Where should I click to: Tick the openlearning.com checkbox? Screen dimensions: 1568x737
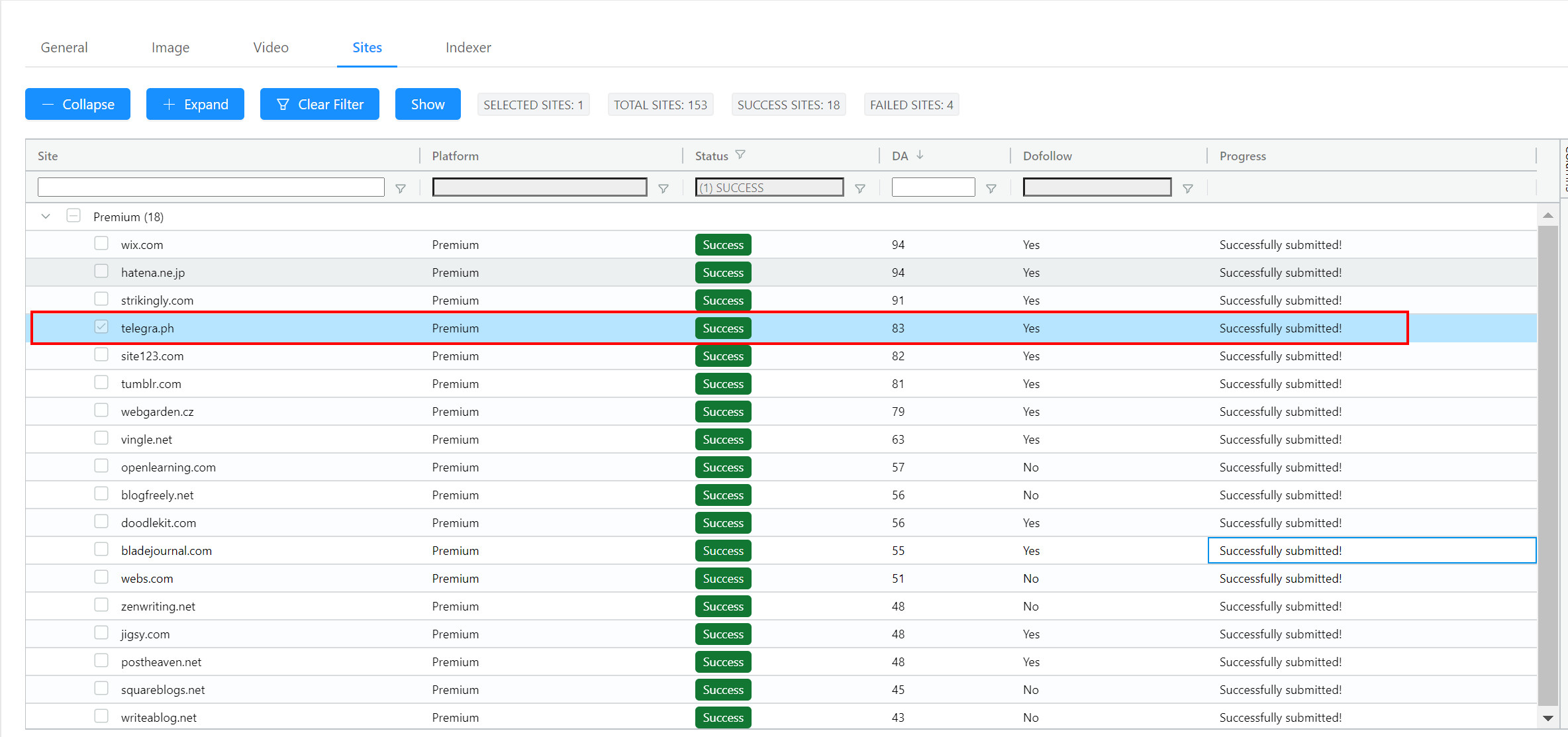101,466
